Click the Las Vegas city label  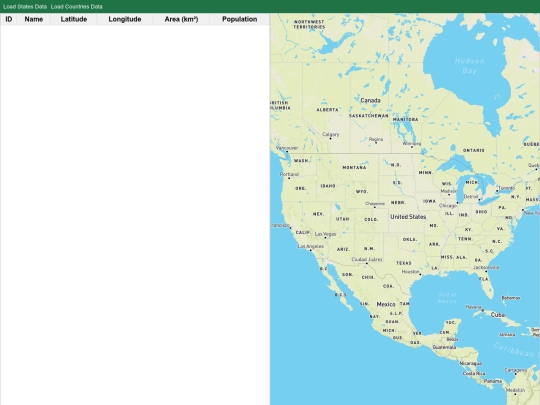325,234
